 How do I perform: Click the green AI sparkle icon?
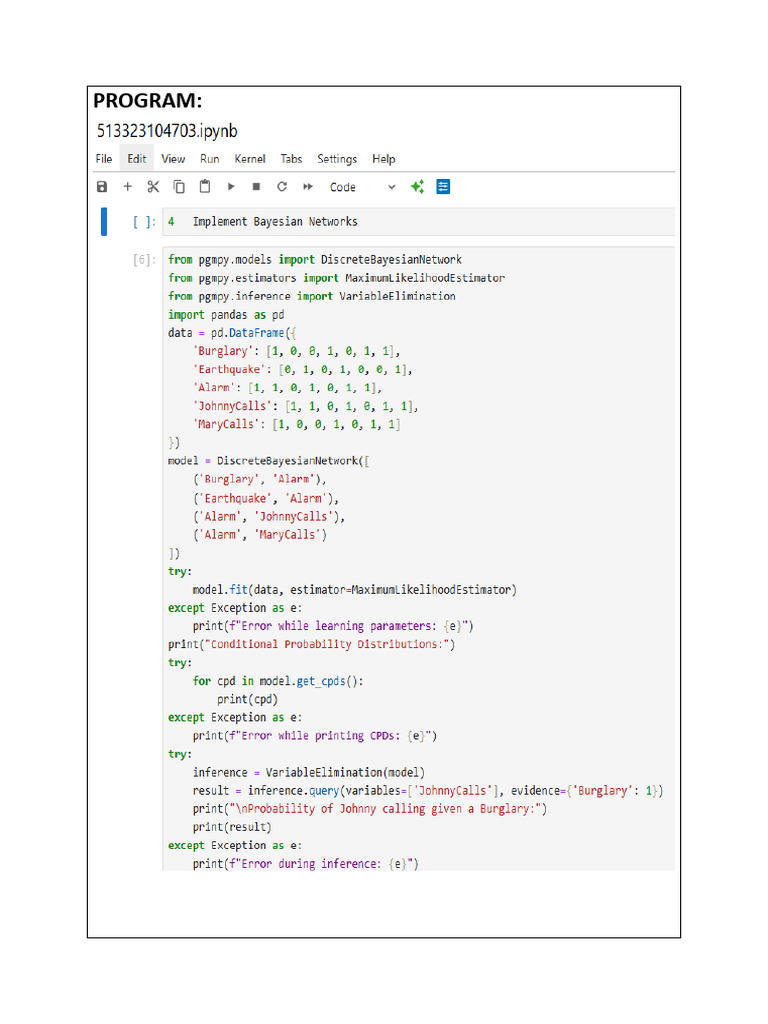[417, 187]
